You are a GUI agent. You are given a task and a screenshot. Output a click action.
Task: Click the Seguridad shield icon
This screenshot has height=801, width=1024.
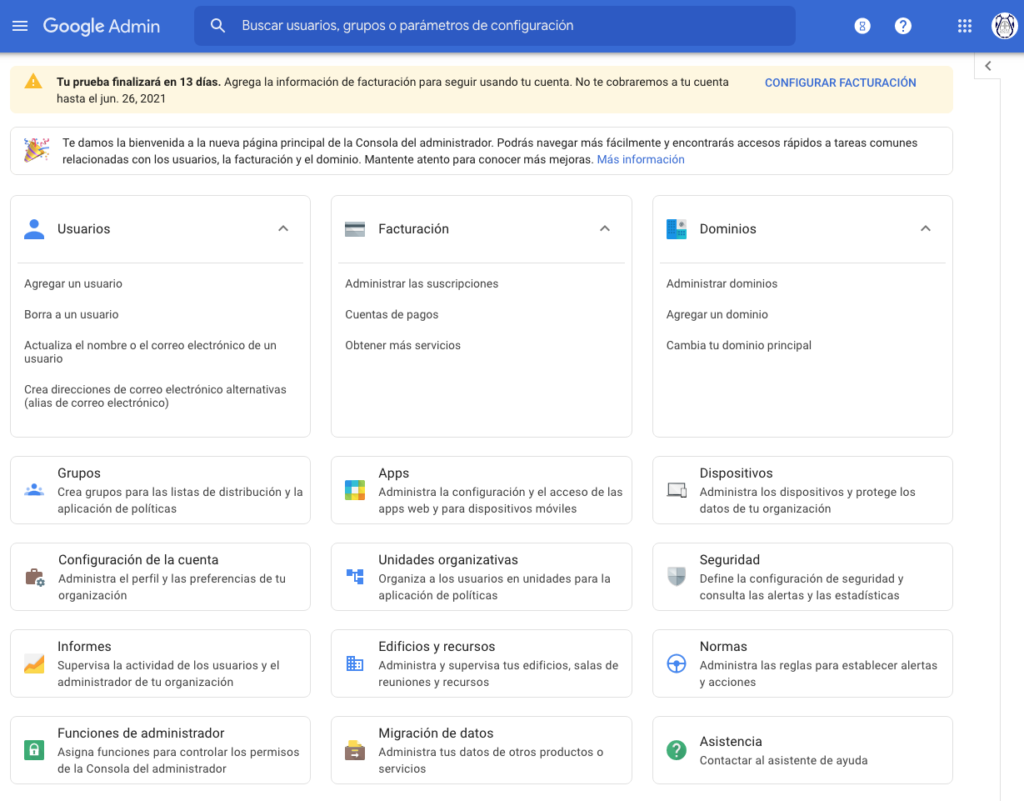tap(677, 576)
